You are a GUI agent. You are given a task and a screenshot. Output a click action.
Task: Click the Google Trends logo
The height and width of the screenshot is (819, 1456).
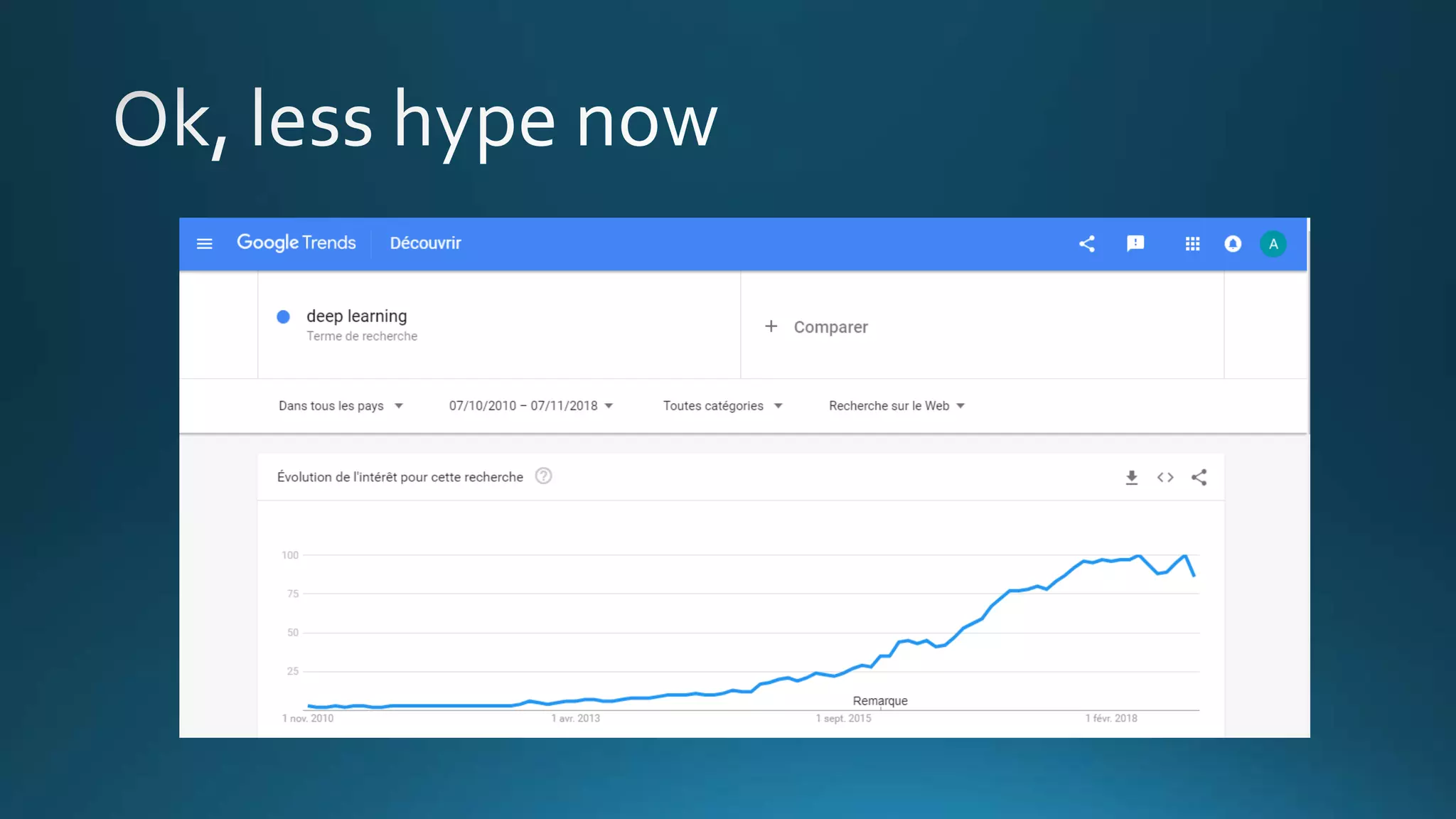tap(296, 243)
